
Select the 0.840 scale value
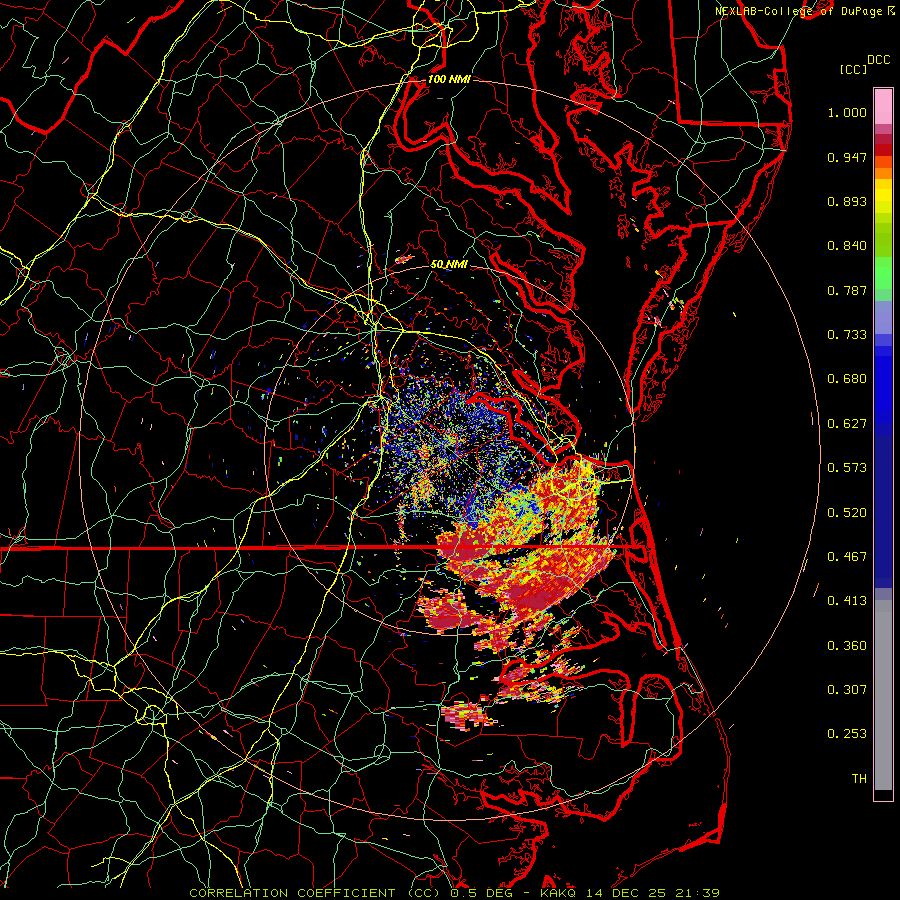coord(847,246)
